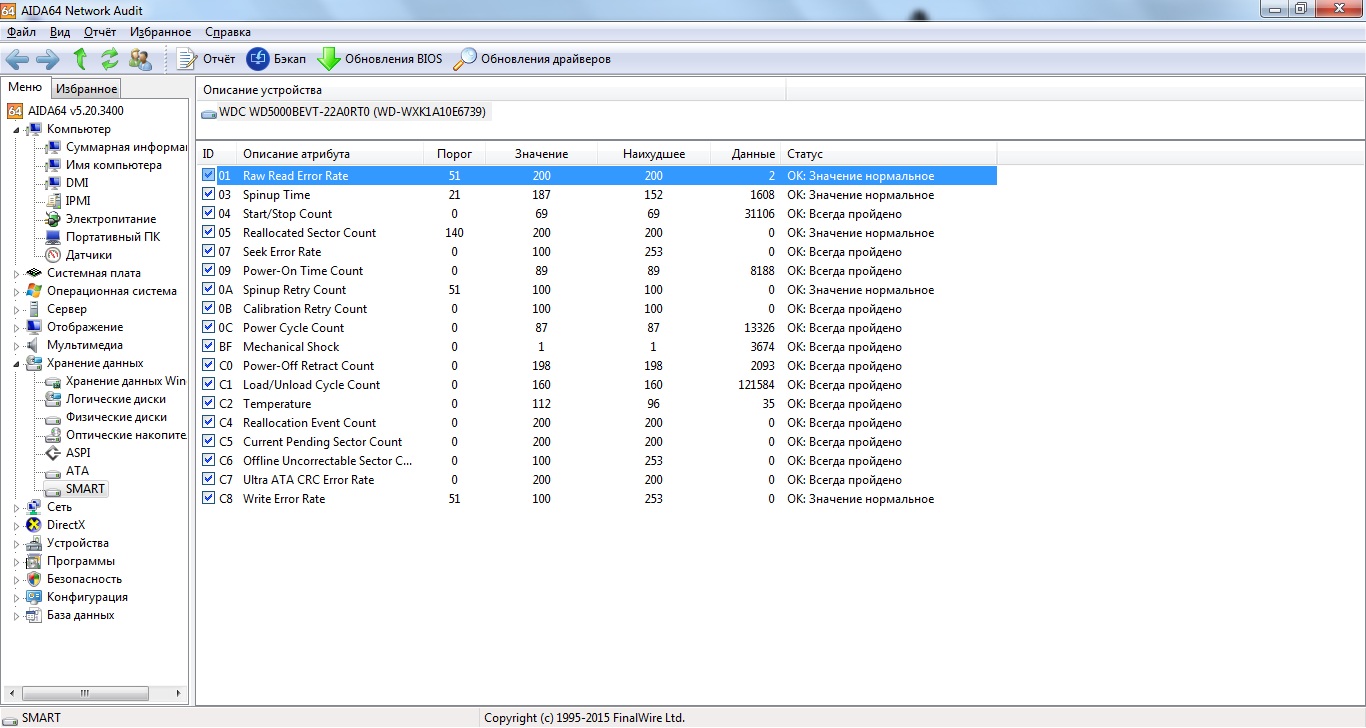Collapse the Компьютер tree node
The image size is (1366, 728).
click(16, 130)
